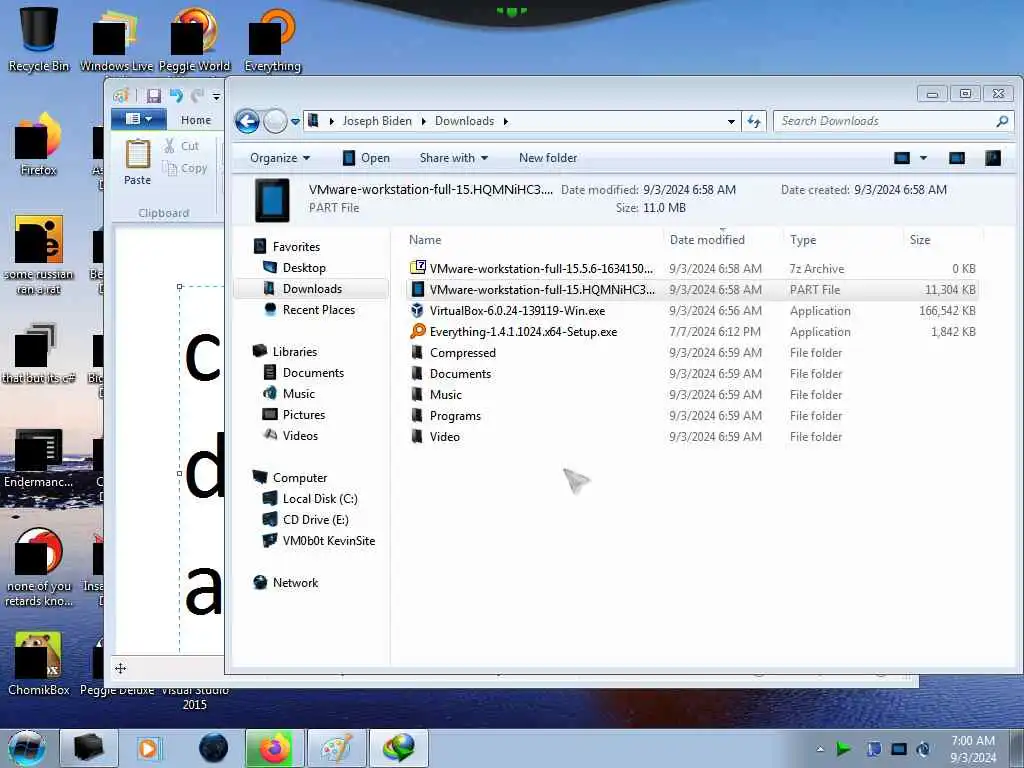Image resolution: width=1024 pixels, height=768 pixels.
Task: Click Undo in Paint quick access toolbar
Action: coord(176,96)
